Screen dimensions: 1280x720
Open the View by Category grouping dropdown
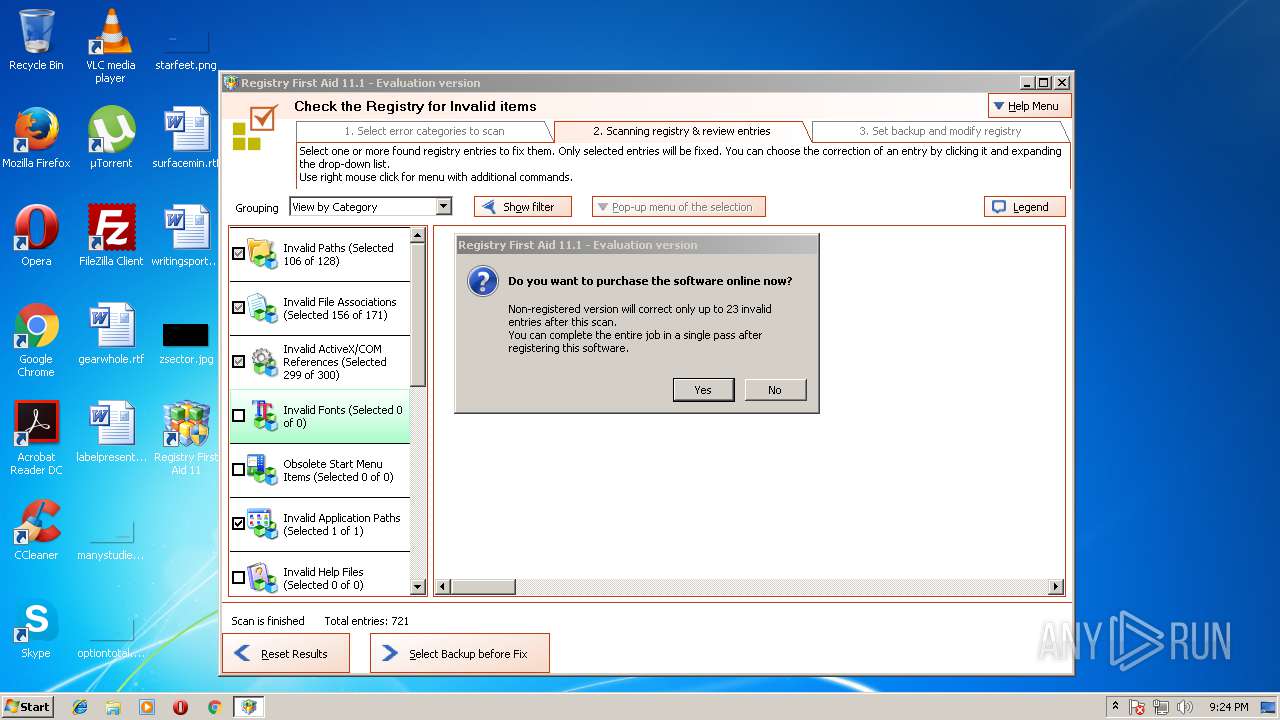tap(371, 207)
